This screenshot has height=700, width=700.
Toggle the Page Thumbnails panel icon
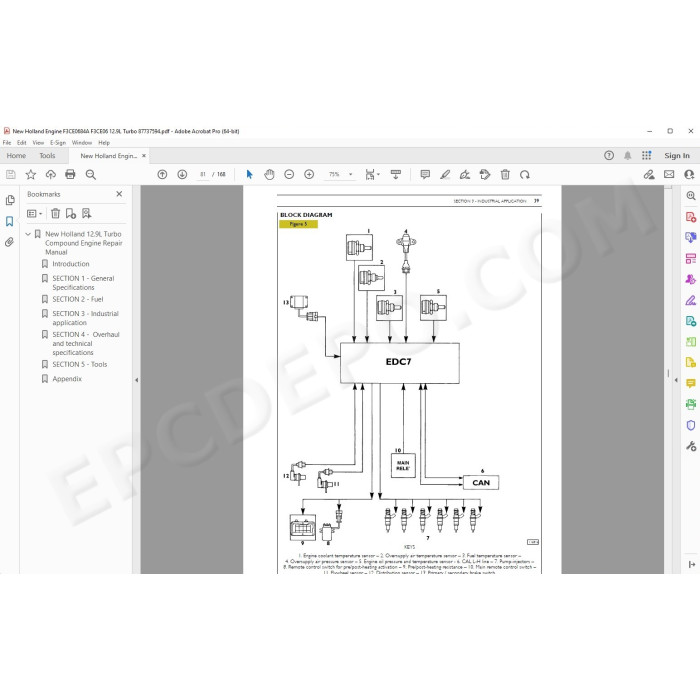pyautogui.click(x=9, y=200)
